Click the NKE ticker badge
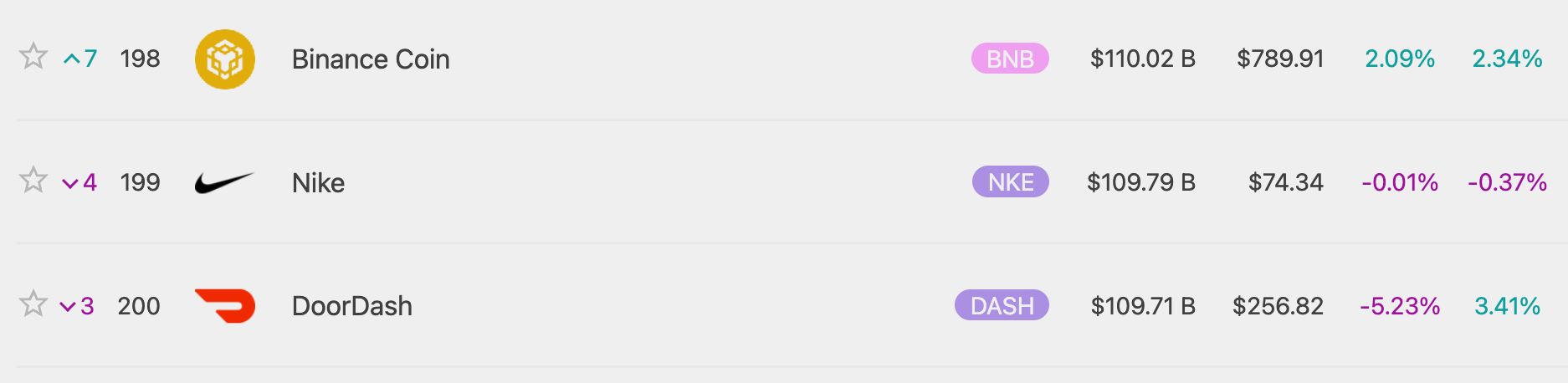The image size is (1568, 383). [x=1010, y=181]
